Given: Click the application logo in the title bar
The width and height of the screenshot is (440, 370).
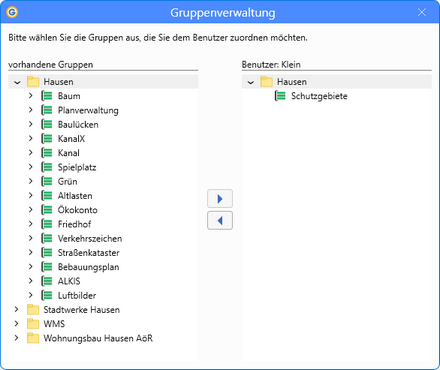Looking at the screenshot, I should [12, 12].
